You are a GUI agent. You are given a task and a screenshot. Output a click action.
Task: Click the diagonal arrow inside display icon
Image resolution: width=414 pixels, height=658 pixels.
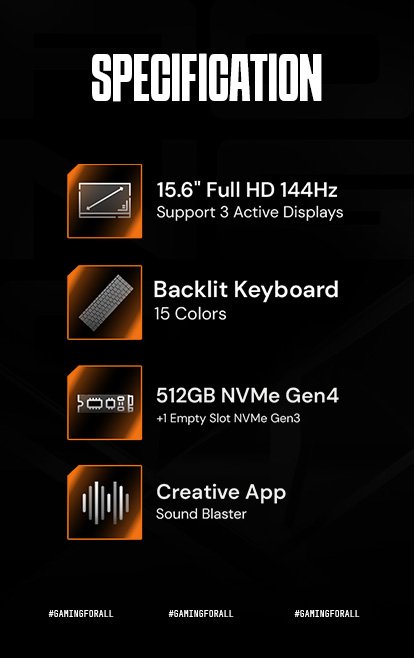coord(105,198)
